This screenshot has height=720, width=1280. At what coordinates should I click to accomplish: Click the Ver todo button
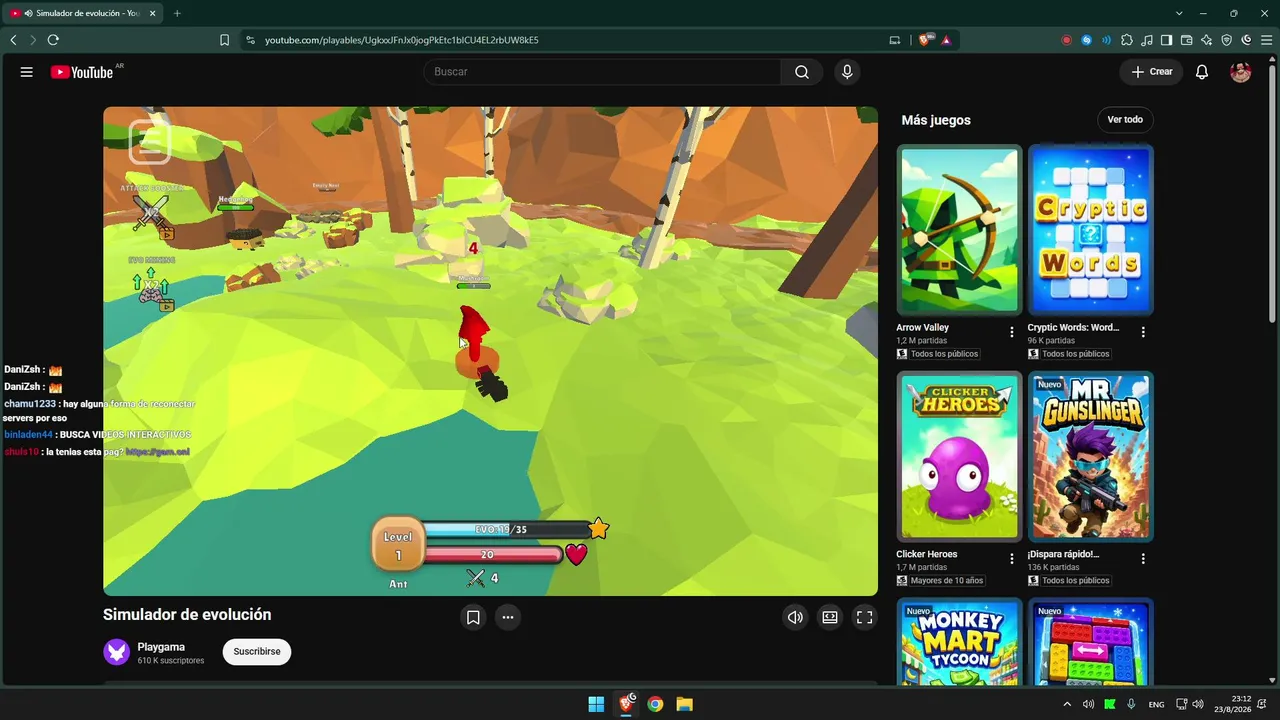point(1125,120)
